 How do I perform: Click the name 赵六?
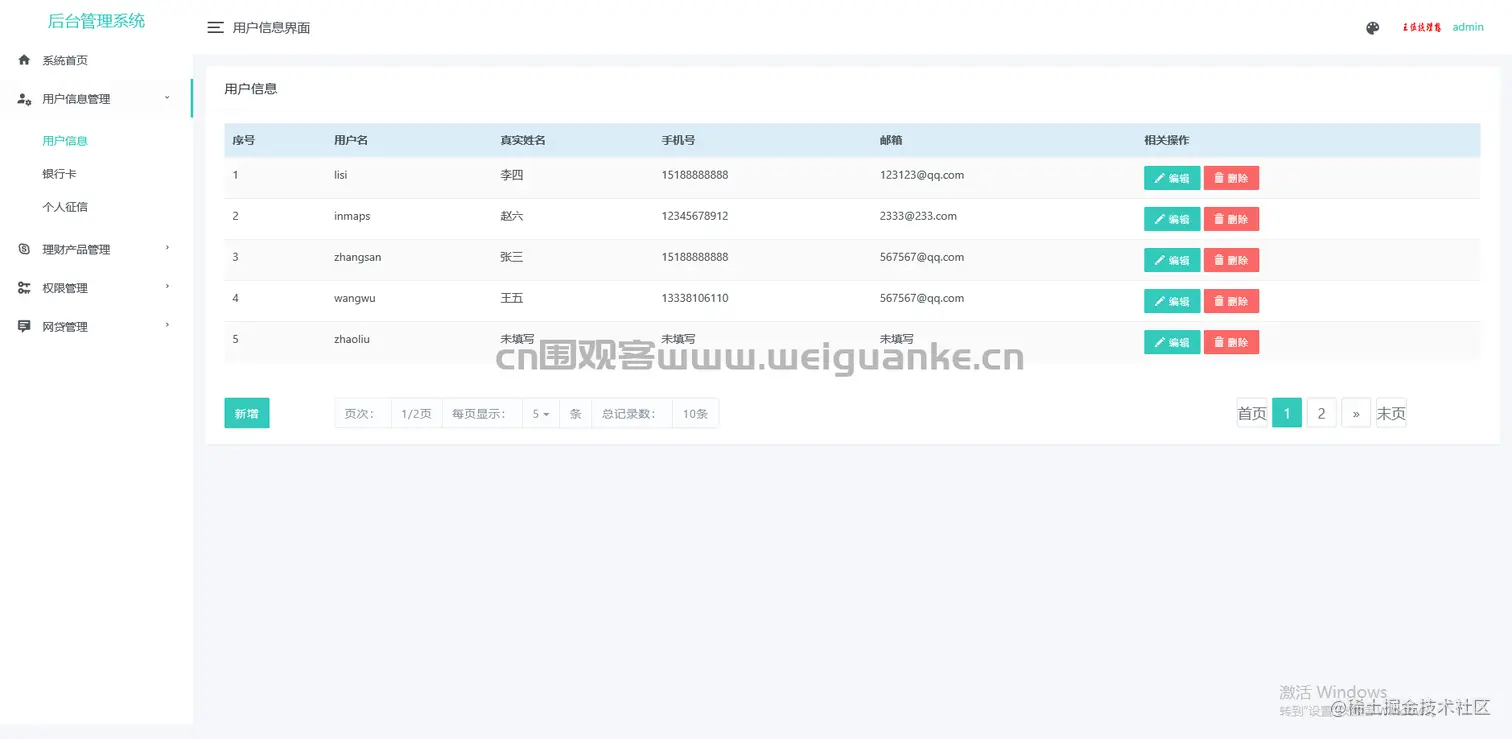point(512,216)
